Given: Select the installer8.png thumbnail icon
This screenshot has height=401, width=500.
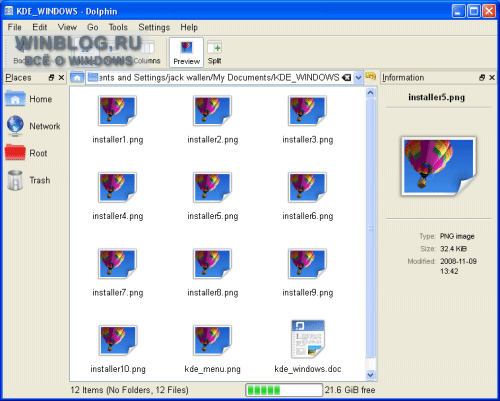Looking at the screenshot, I should pos(212,263).
